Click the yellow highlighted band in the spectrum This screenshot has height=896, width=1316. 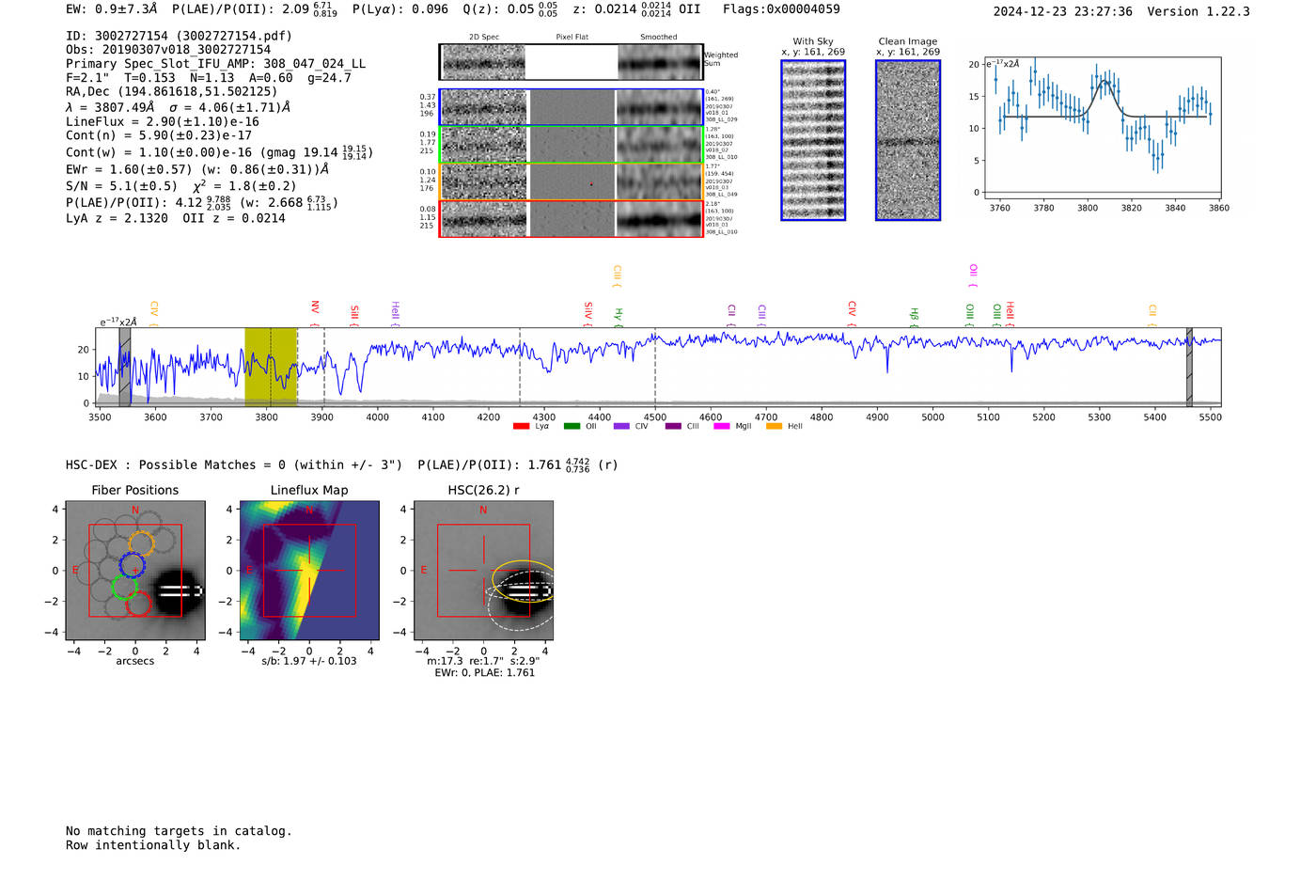click(x=271, y=367)
